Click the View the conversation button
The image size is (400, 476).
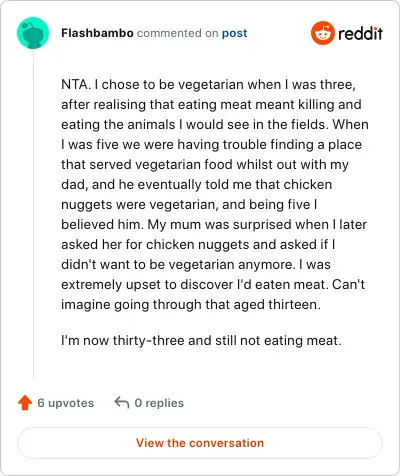tap(200, 443)
